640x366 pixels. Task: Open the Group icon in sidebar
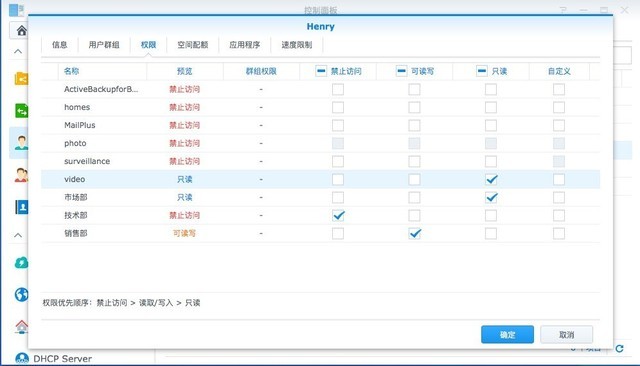coord(21,175)
